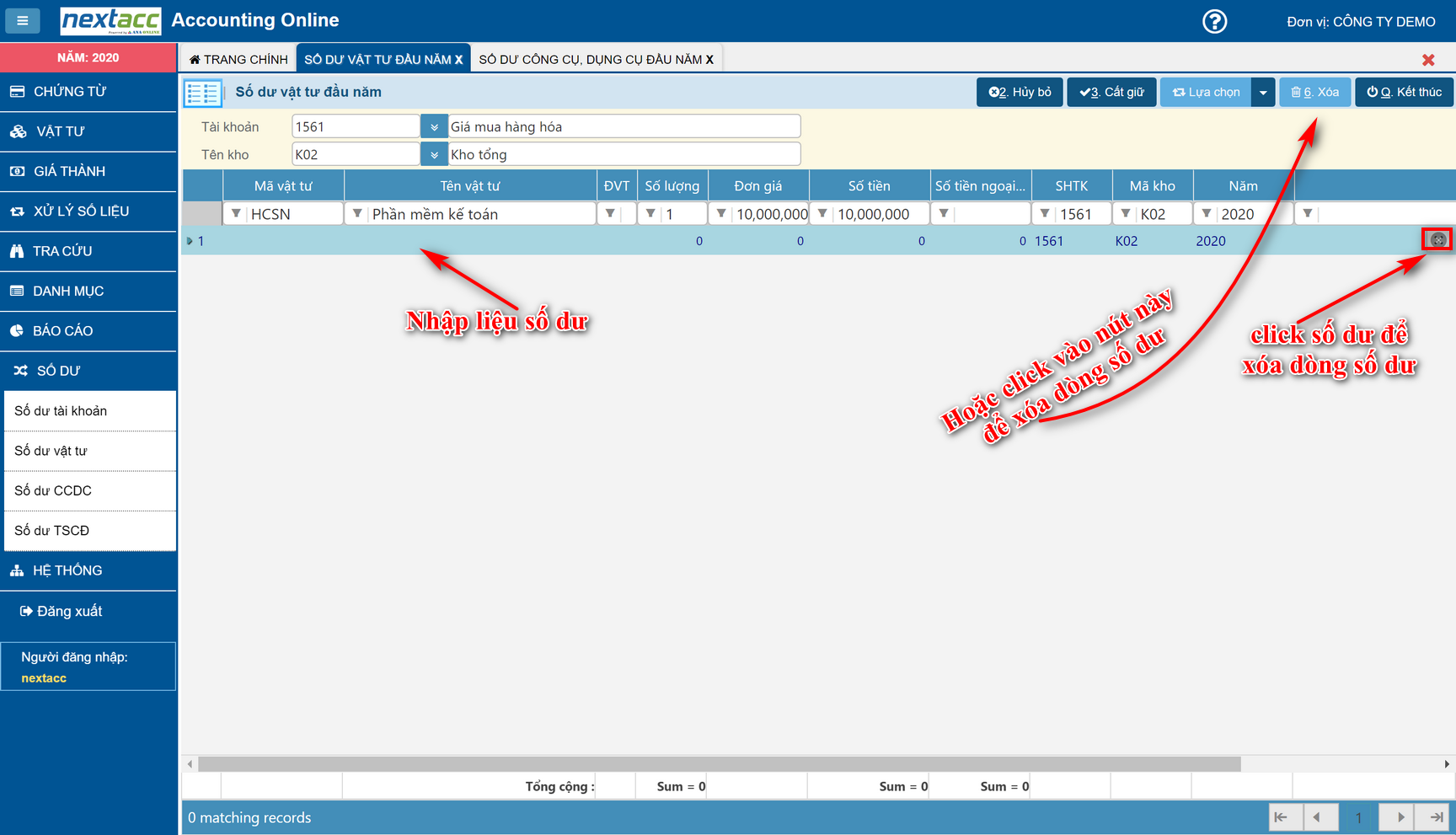Image resolution: width=1456 pixels, height=835 pixels.
Task: Switch to SỐ DƯ CÔNG CỤ, DỤNG CỤ tab
Action: point(595,59)
